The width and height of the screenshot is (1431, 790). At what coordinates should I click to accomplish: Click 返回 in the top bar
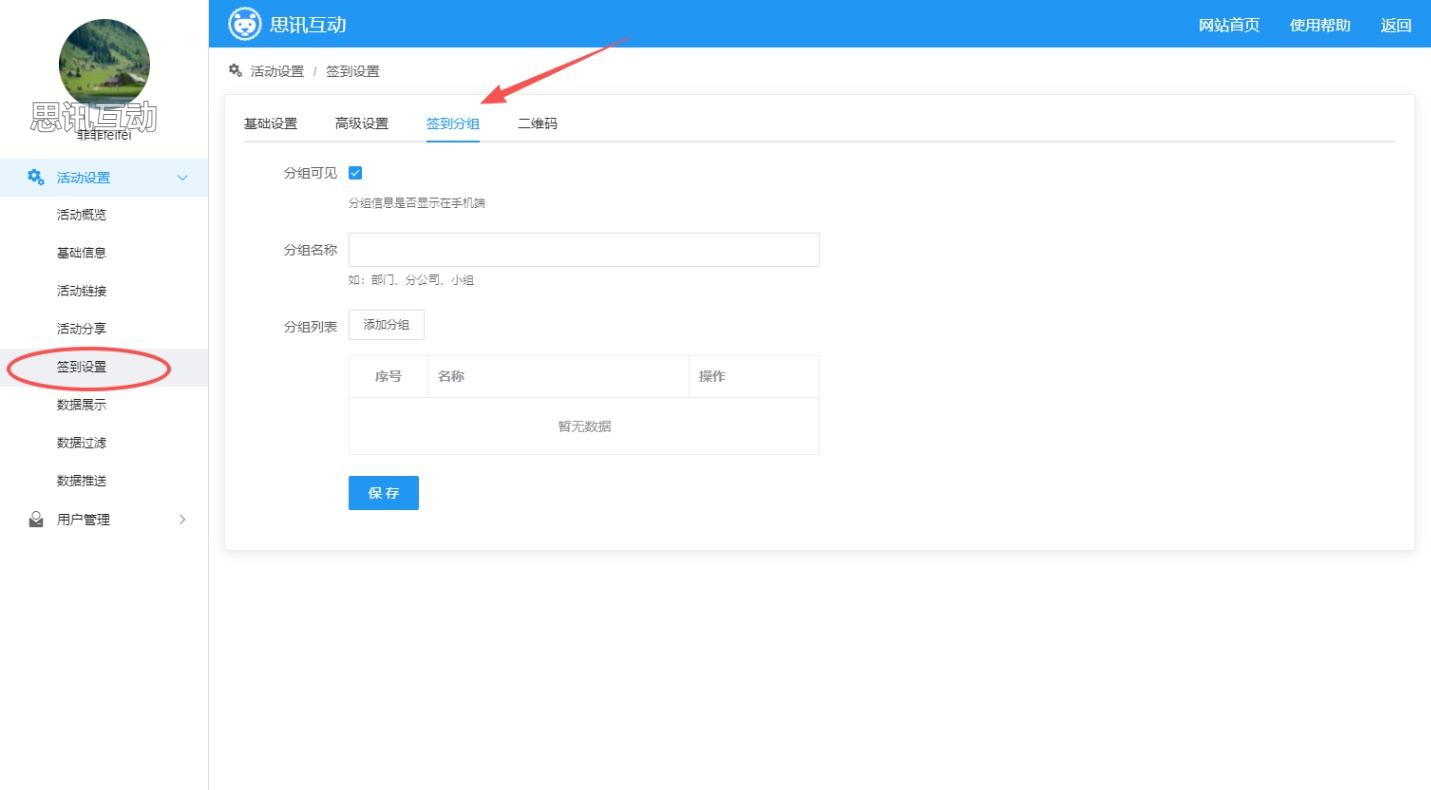coord(1396,25)
